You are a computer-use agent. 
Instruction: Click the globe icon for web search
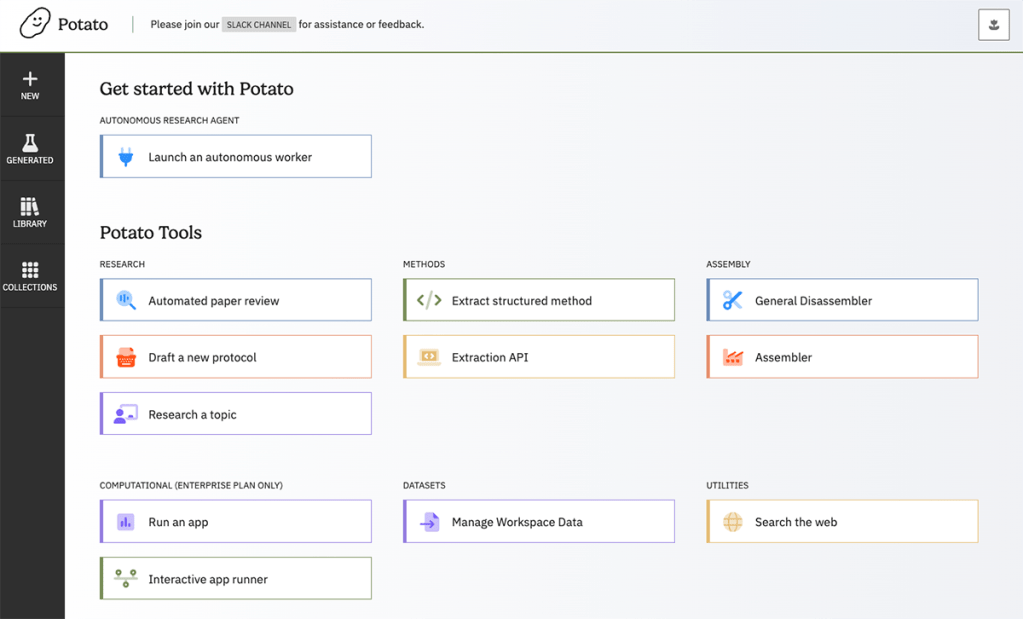(732, 522)
